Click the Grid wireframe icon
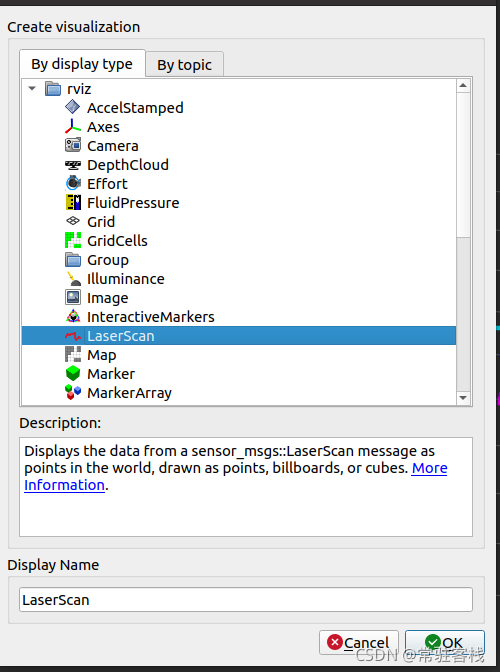500x672 pixels. tap(72, 221)
